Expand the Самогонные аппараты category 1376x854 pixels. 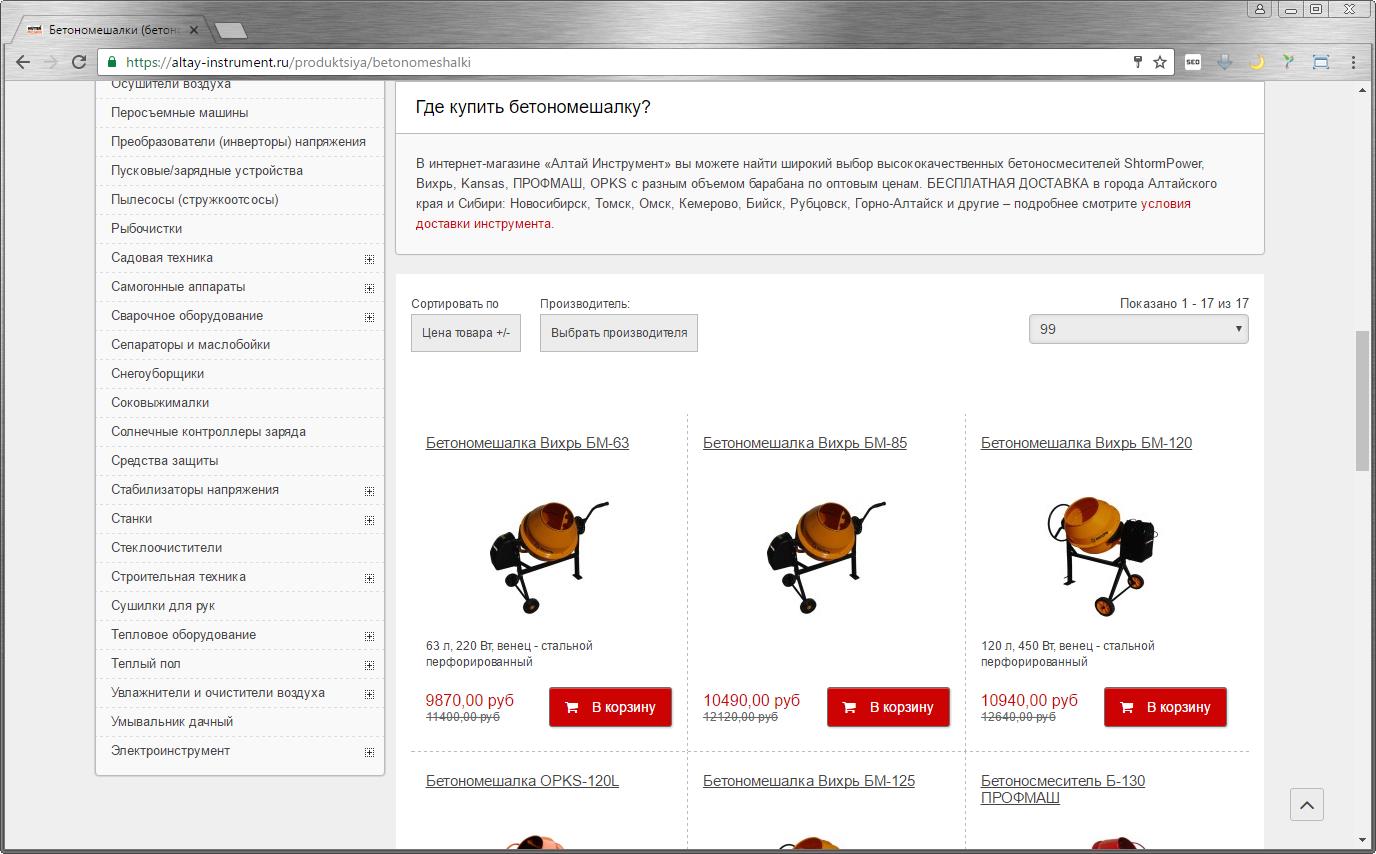pyautogui.click(x=369, y=288)
